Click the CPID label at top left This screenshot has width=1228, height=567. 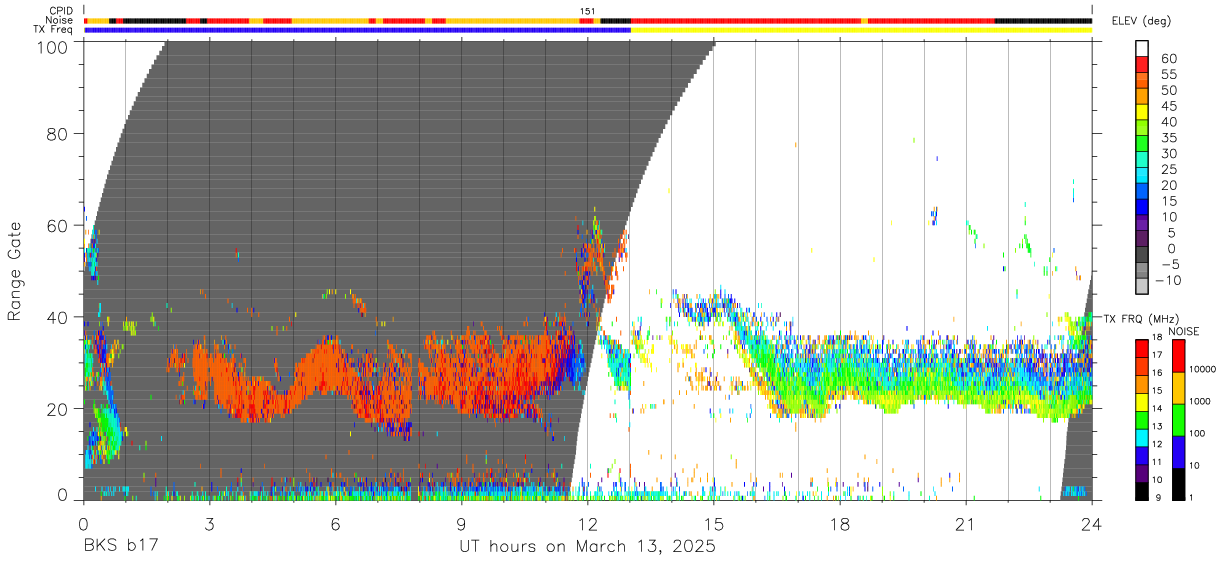[x=60, y=10]
